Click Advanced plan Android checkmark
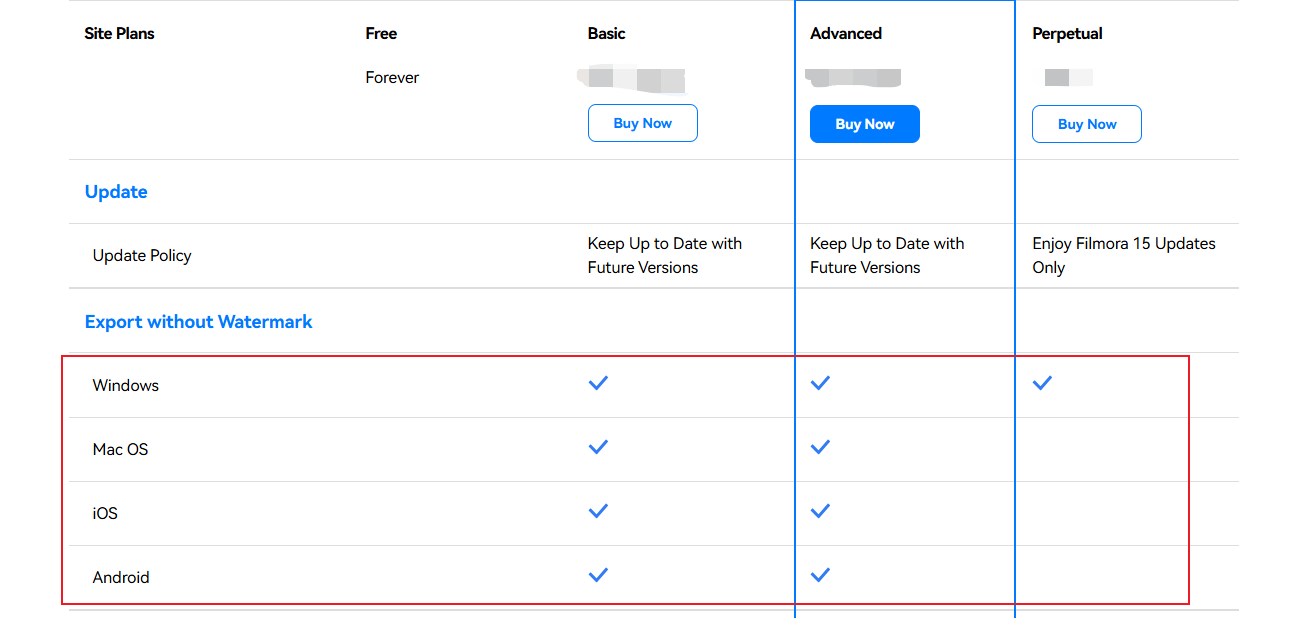 coord(820,575)
